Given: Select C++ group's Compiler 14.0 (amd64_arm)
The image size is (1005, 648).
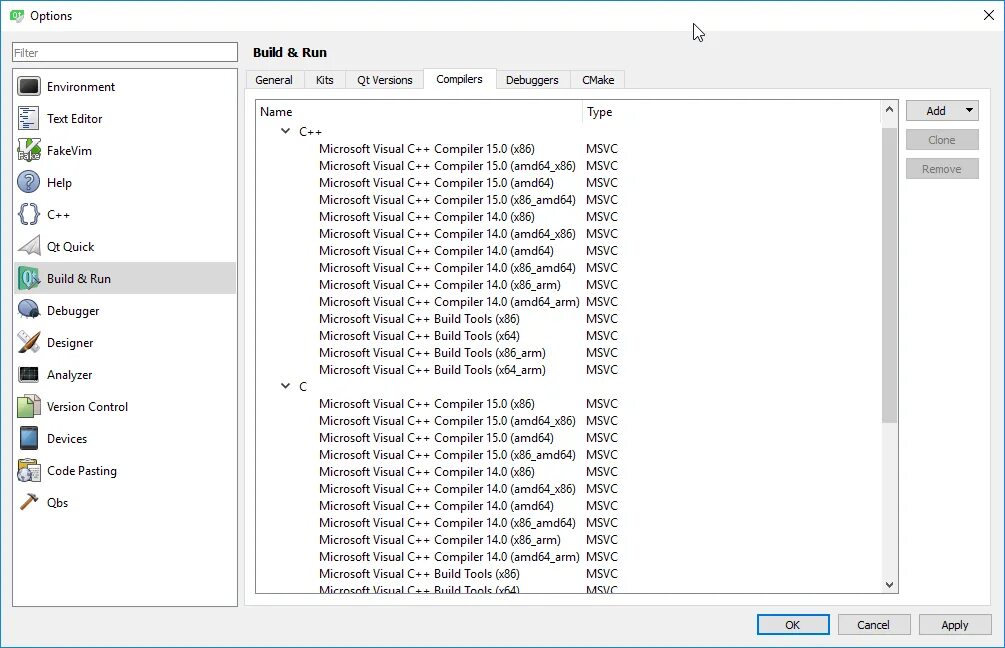Looking at the screenshot, I should [x=449, y=301].
